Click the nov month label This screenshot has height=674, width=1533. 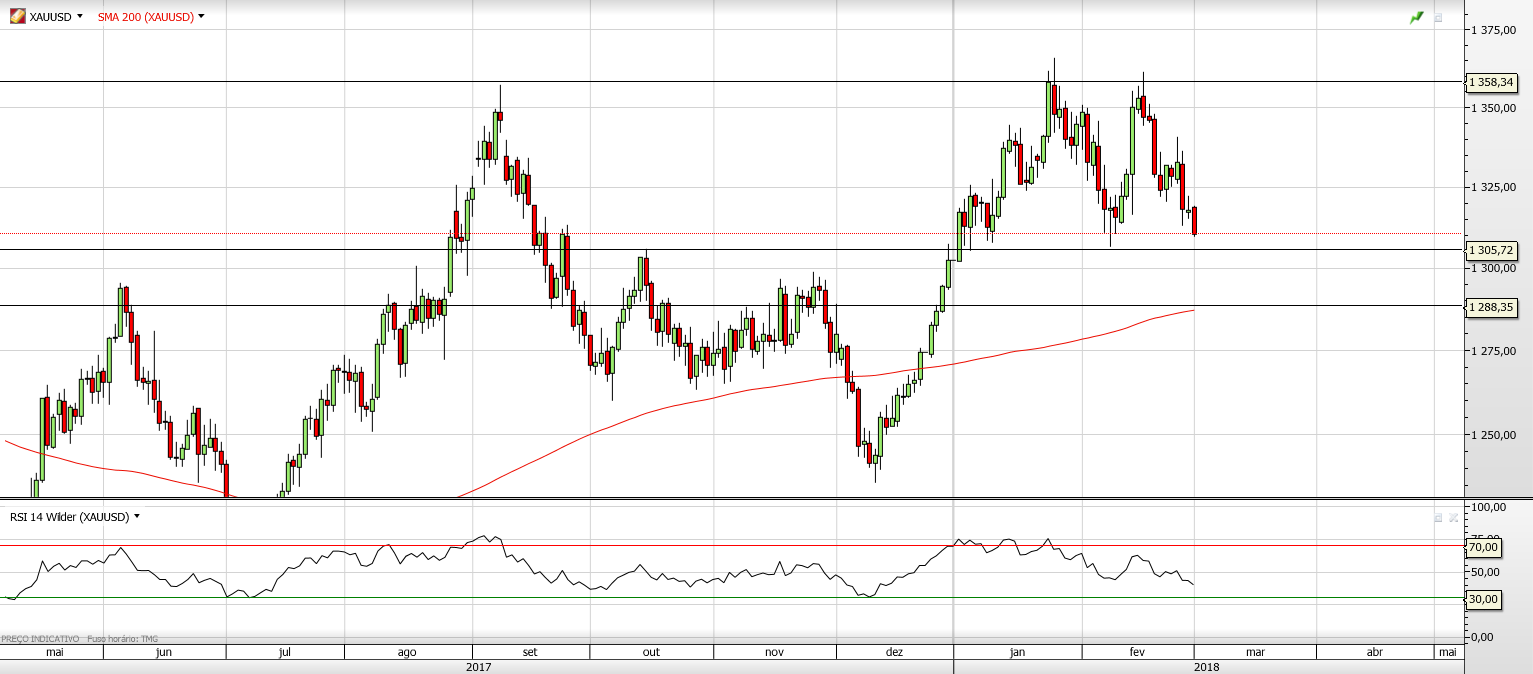click(x=774, y=652)
